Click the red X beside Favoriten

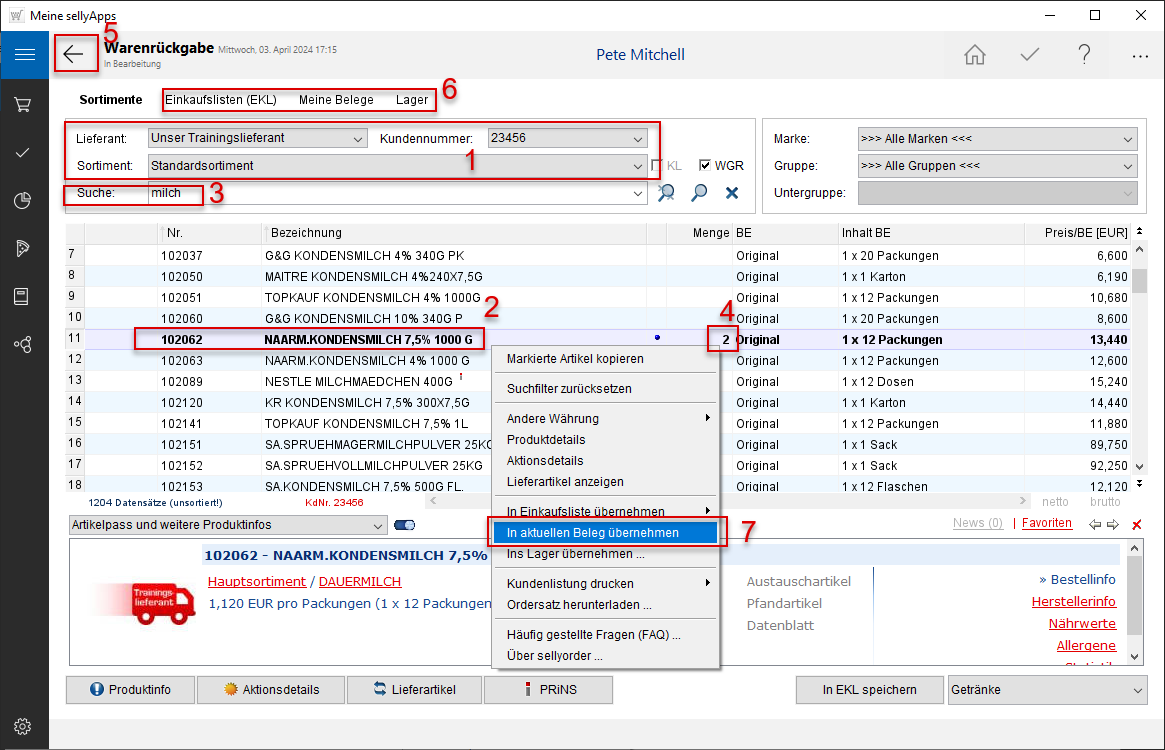(1136, 524)
